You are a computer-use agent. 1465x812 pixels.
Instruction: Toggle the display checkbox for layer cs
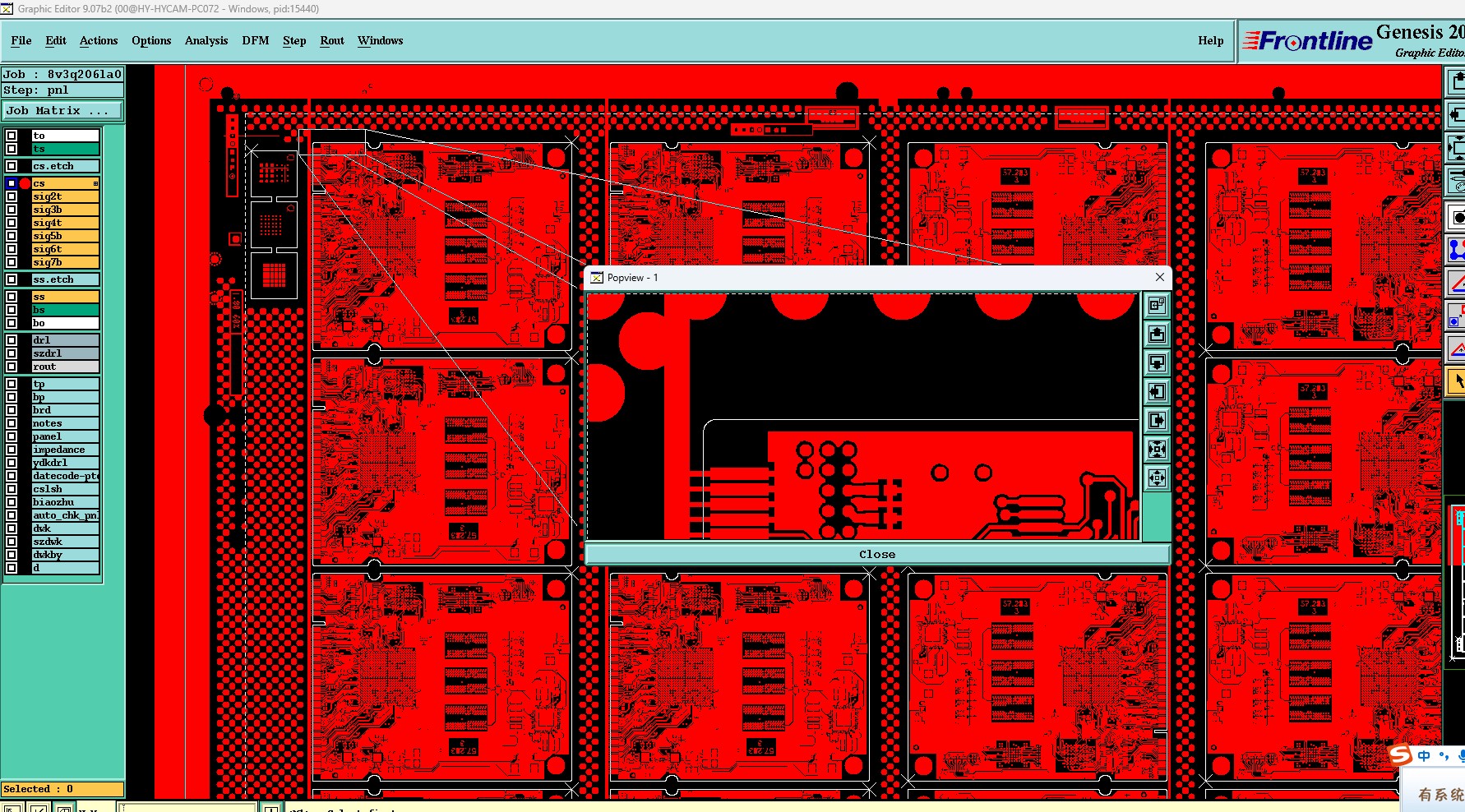[x=12, y=183]
